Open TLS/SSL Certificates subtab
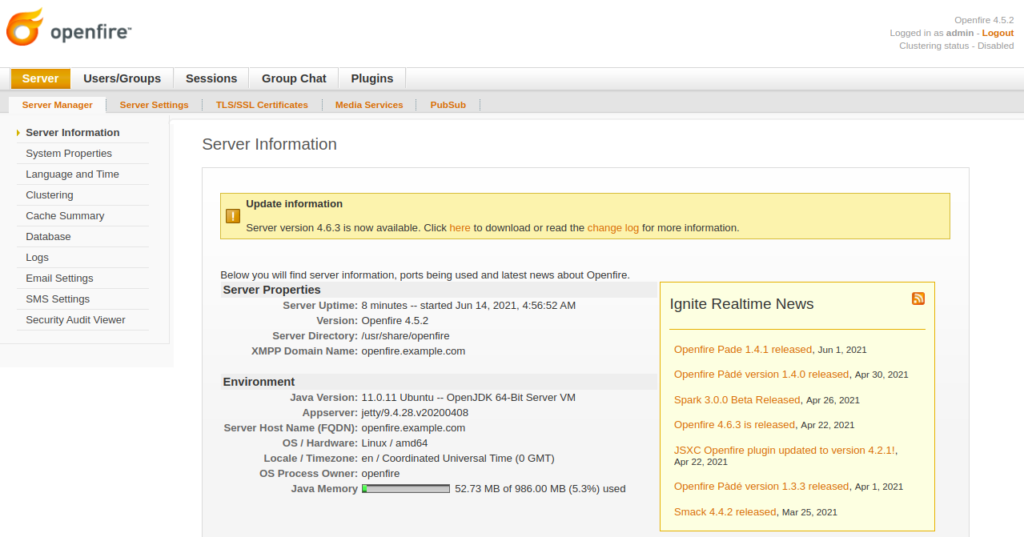 point(262,105)
